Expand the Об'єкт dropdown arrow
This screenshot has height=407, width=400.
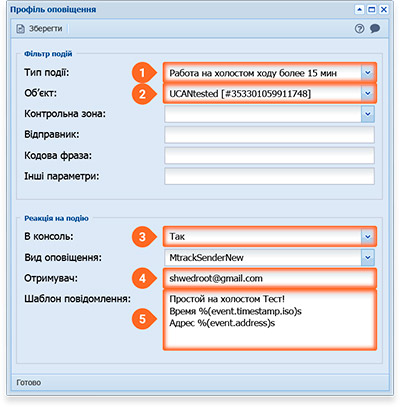tap(367, 93)
